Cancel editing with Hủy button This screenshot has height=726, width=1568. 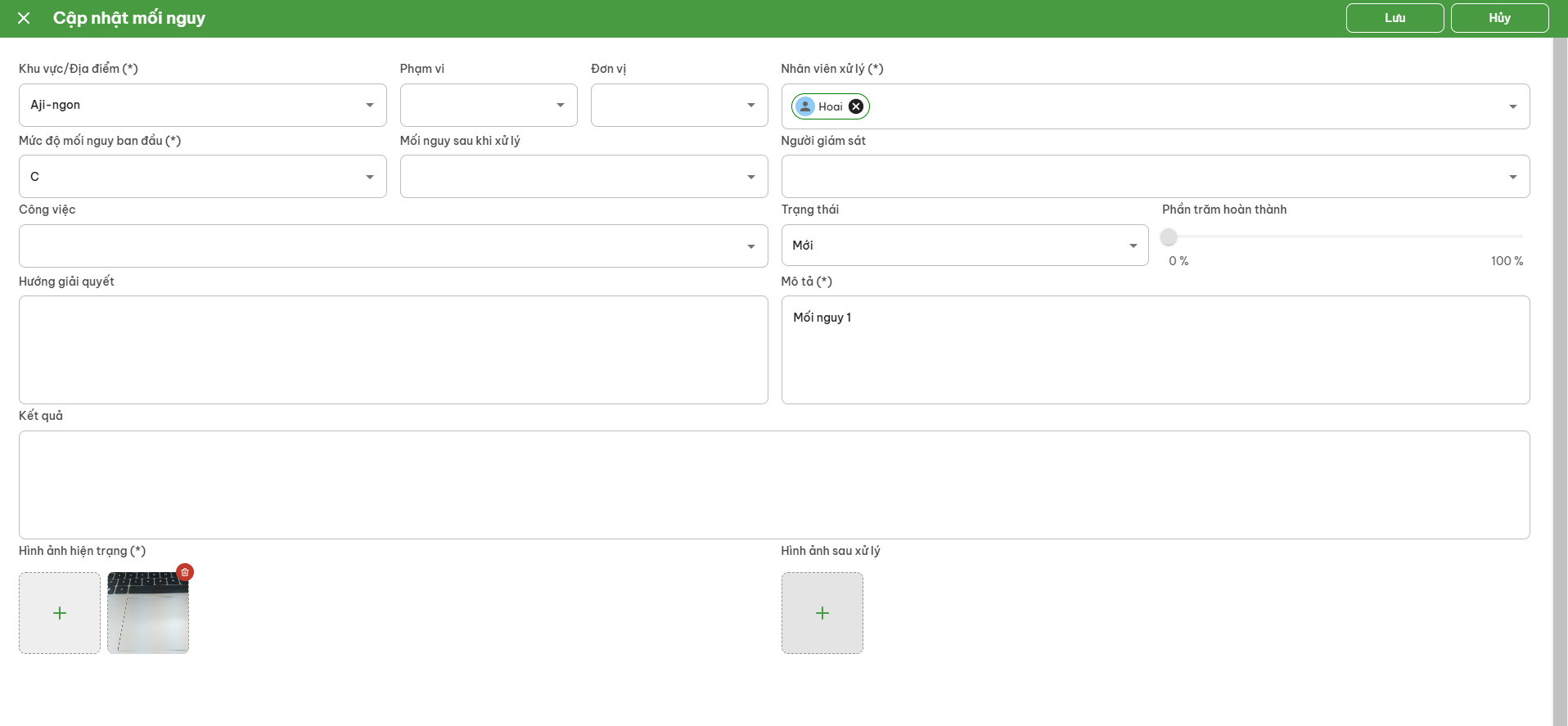click(x=1500, y=18)
